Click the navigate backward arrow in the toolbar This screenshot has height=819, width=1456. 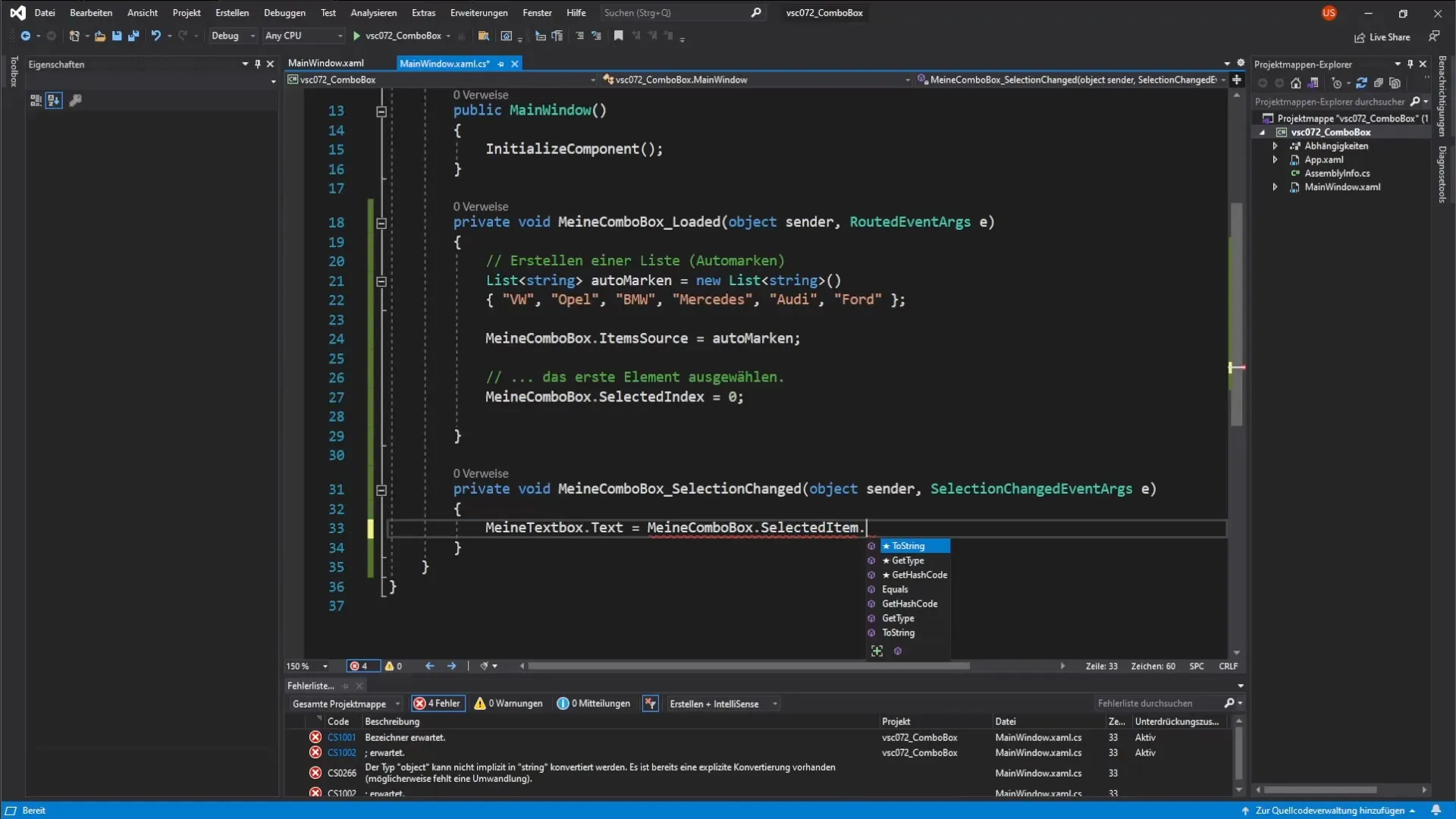pyautogui.click(x=25, y=36)
